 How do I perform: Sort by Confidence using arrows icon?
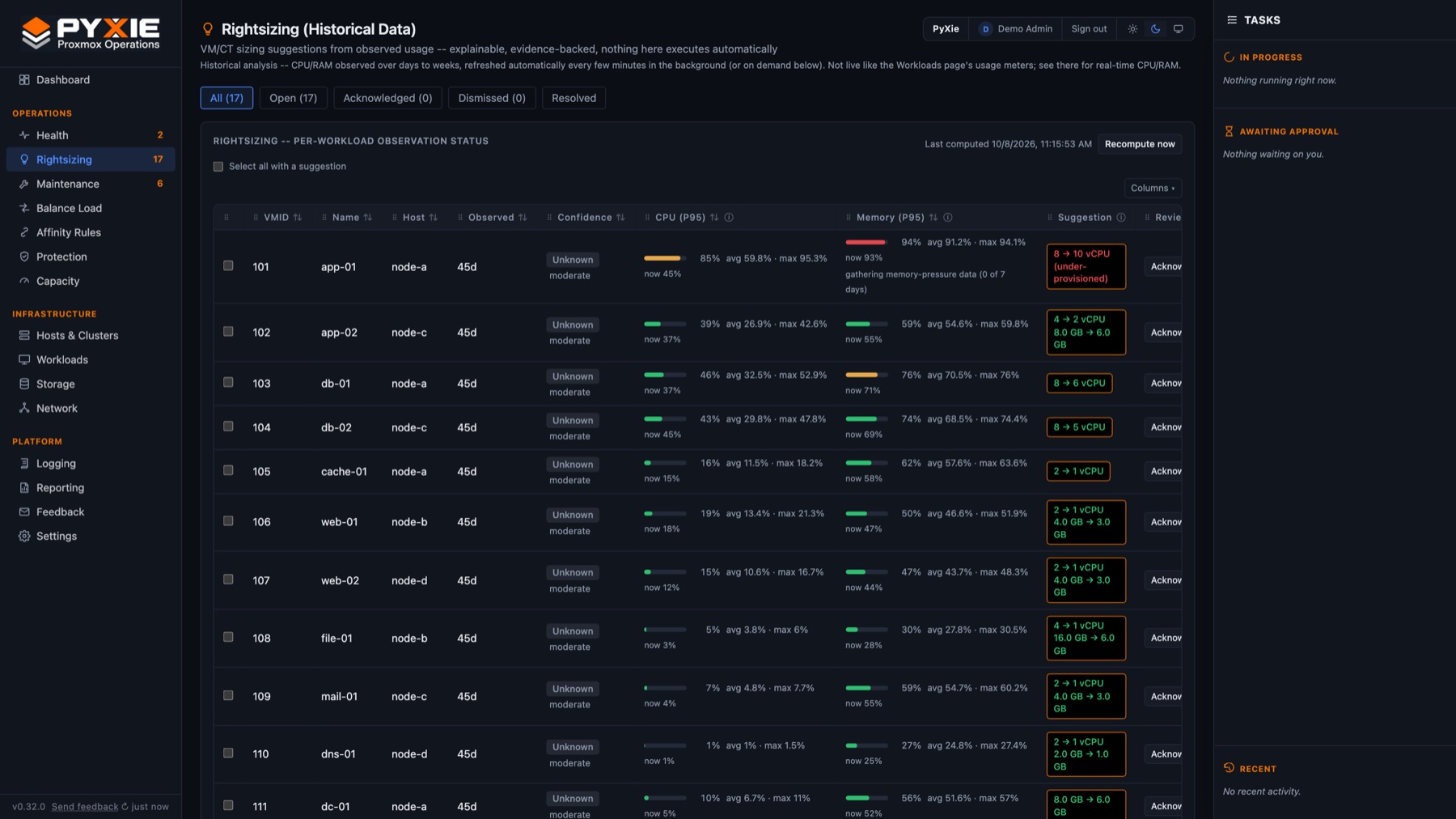620,218
